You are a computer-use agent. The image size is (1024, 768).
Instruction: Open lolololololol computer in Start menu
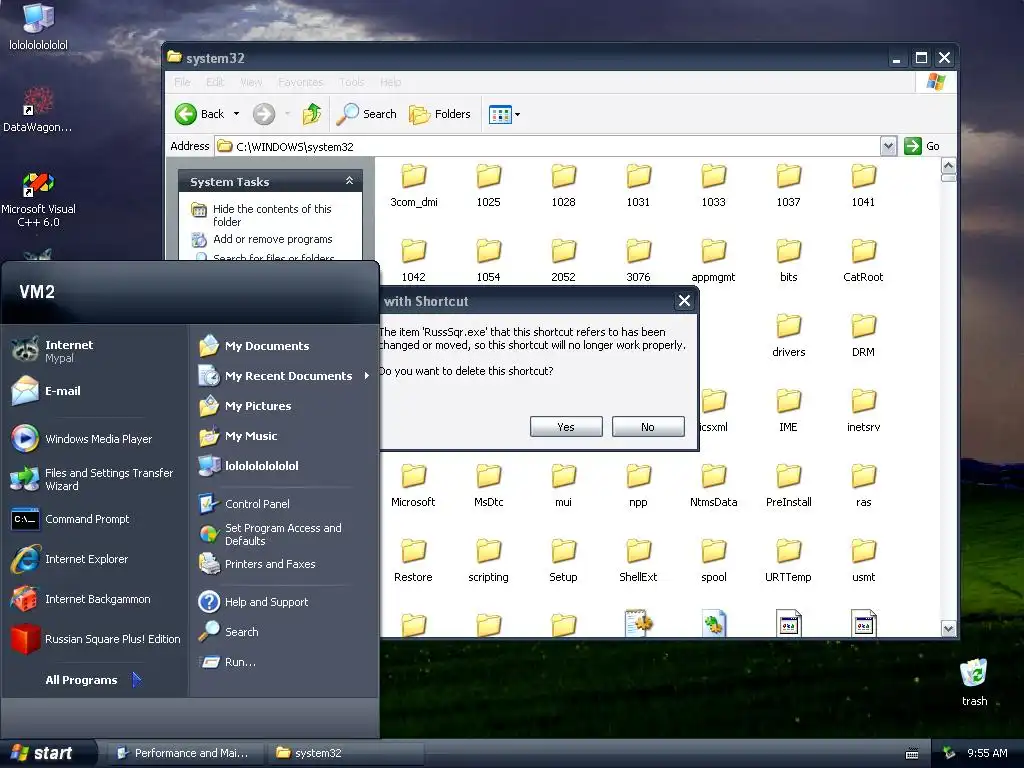(x=283, y=466)
